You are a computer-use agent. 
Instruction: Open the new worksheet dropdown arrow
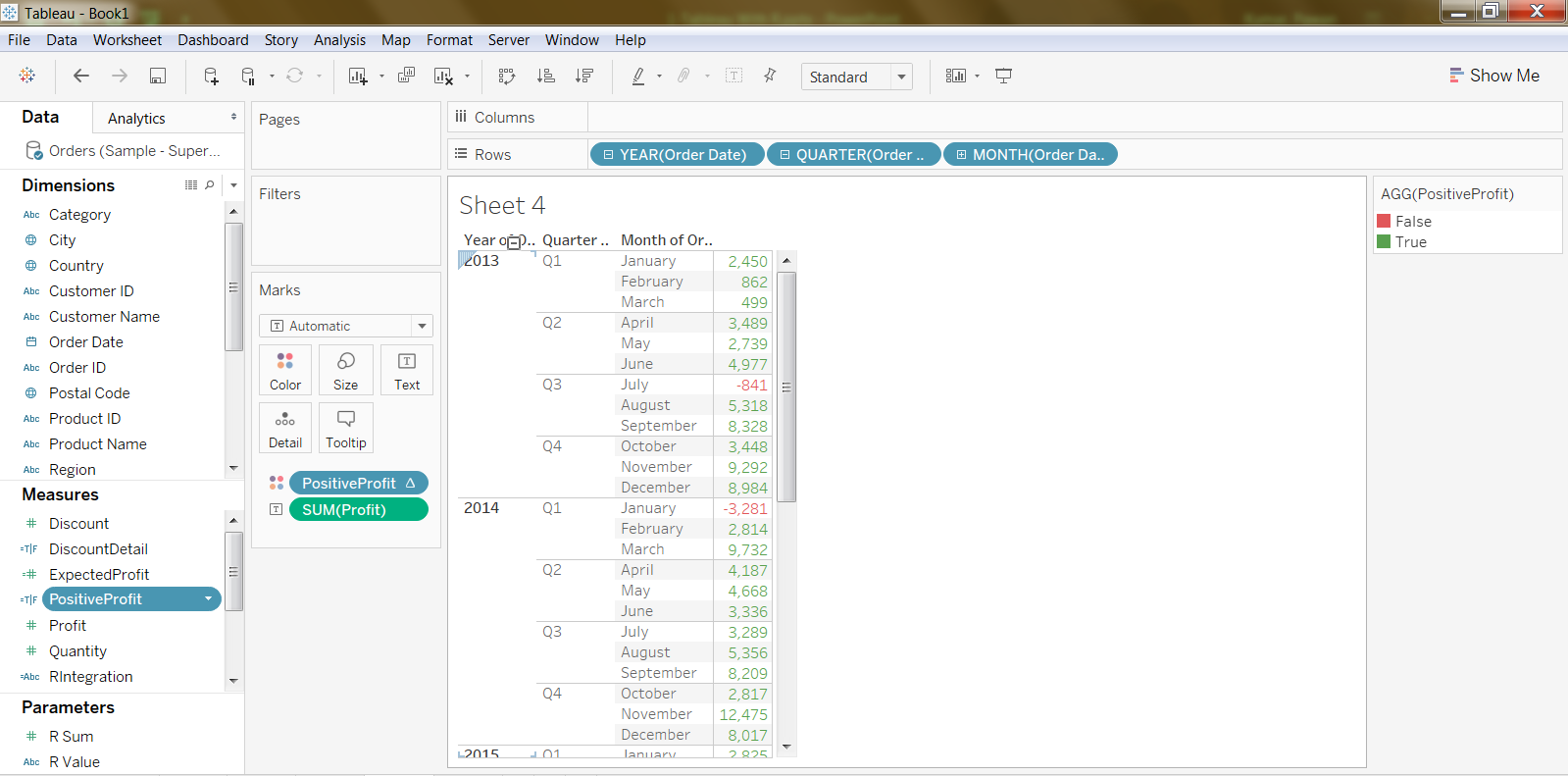click(x=381, y=76)
